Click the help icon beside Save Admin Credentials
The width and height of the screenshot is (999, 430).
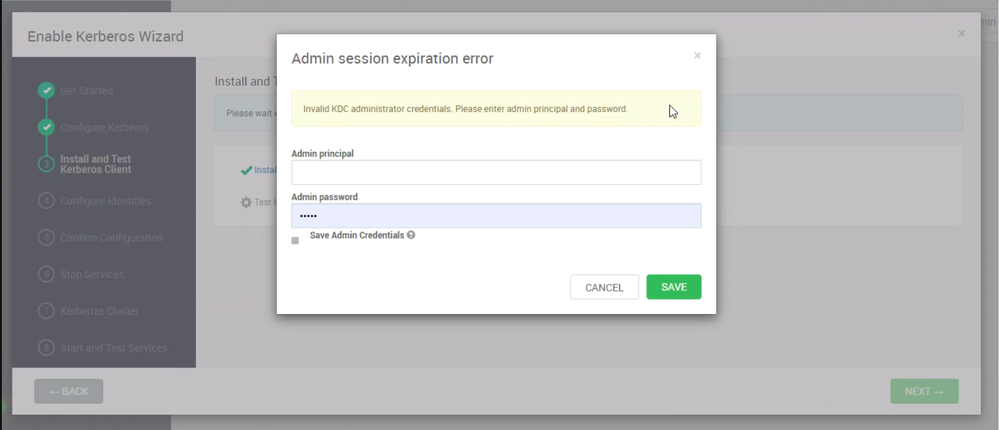point(411,235)
